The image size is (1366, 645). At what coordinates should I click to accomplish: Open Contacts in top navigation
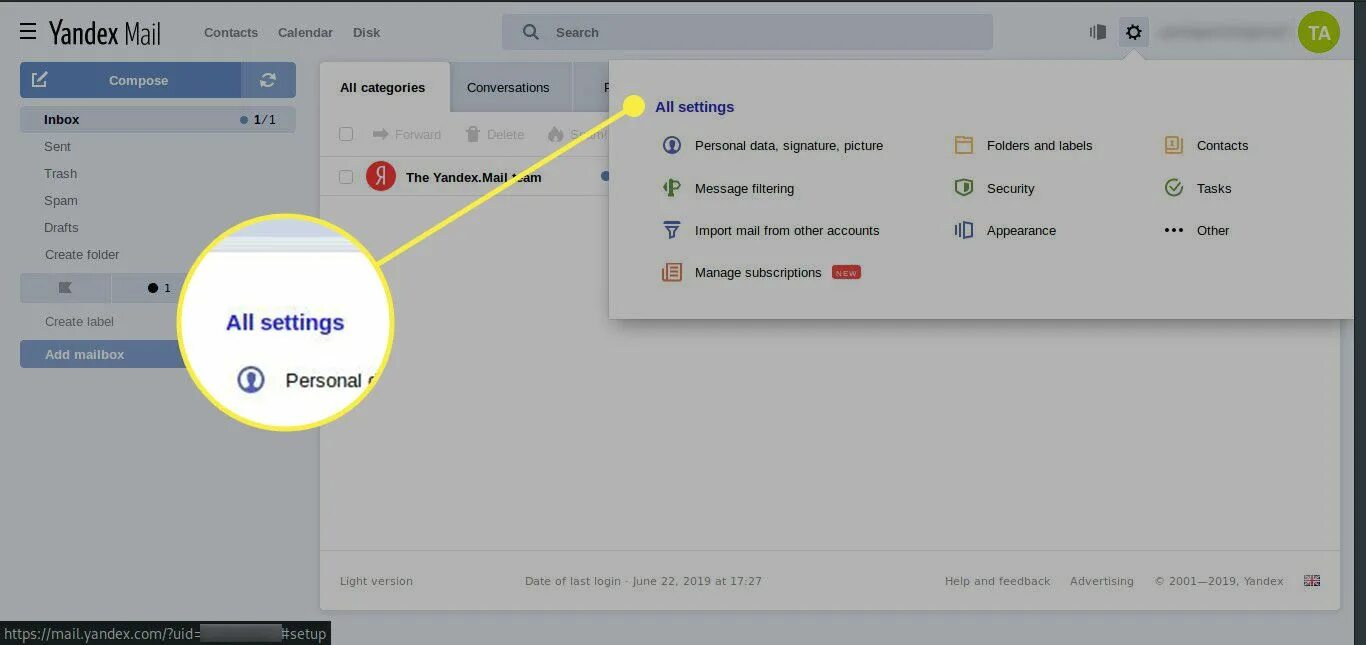(x=231, y=32)
